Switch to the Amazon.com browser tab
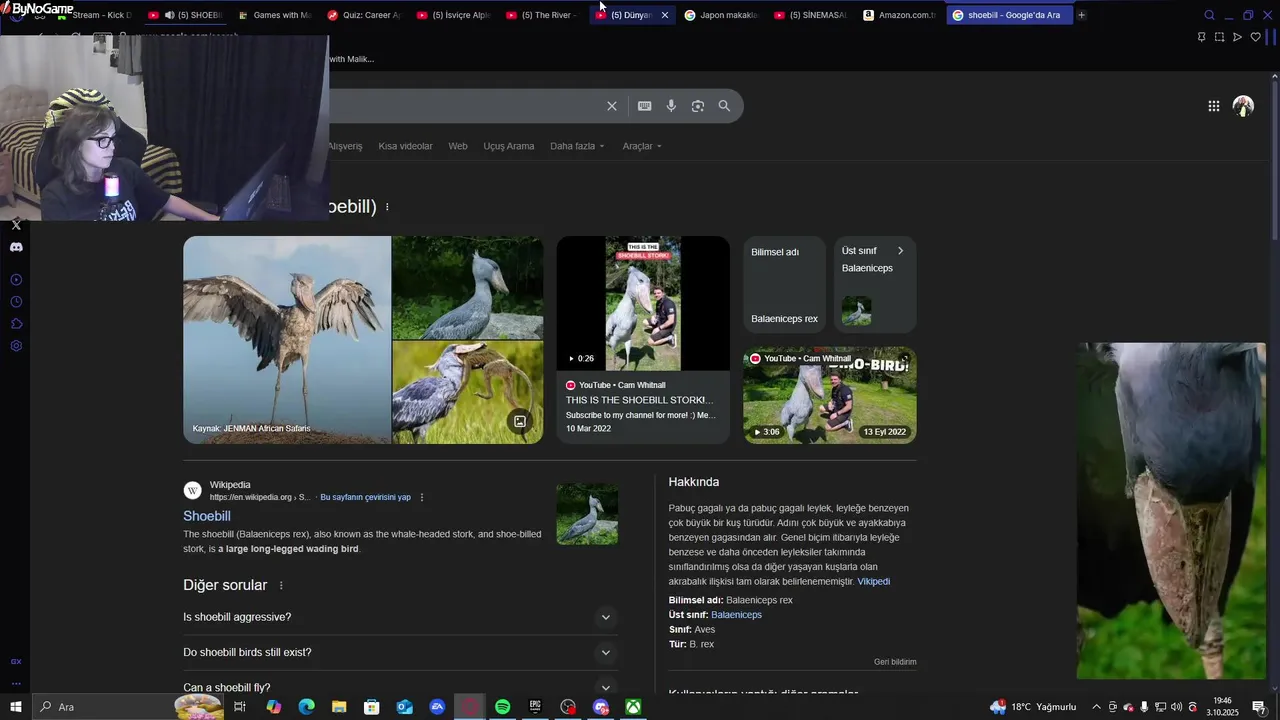The image size is (1280, 720). (900, 15)
